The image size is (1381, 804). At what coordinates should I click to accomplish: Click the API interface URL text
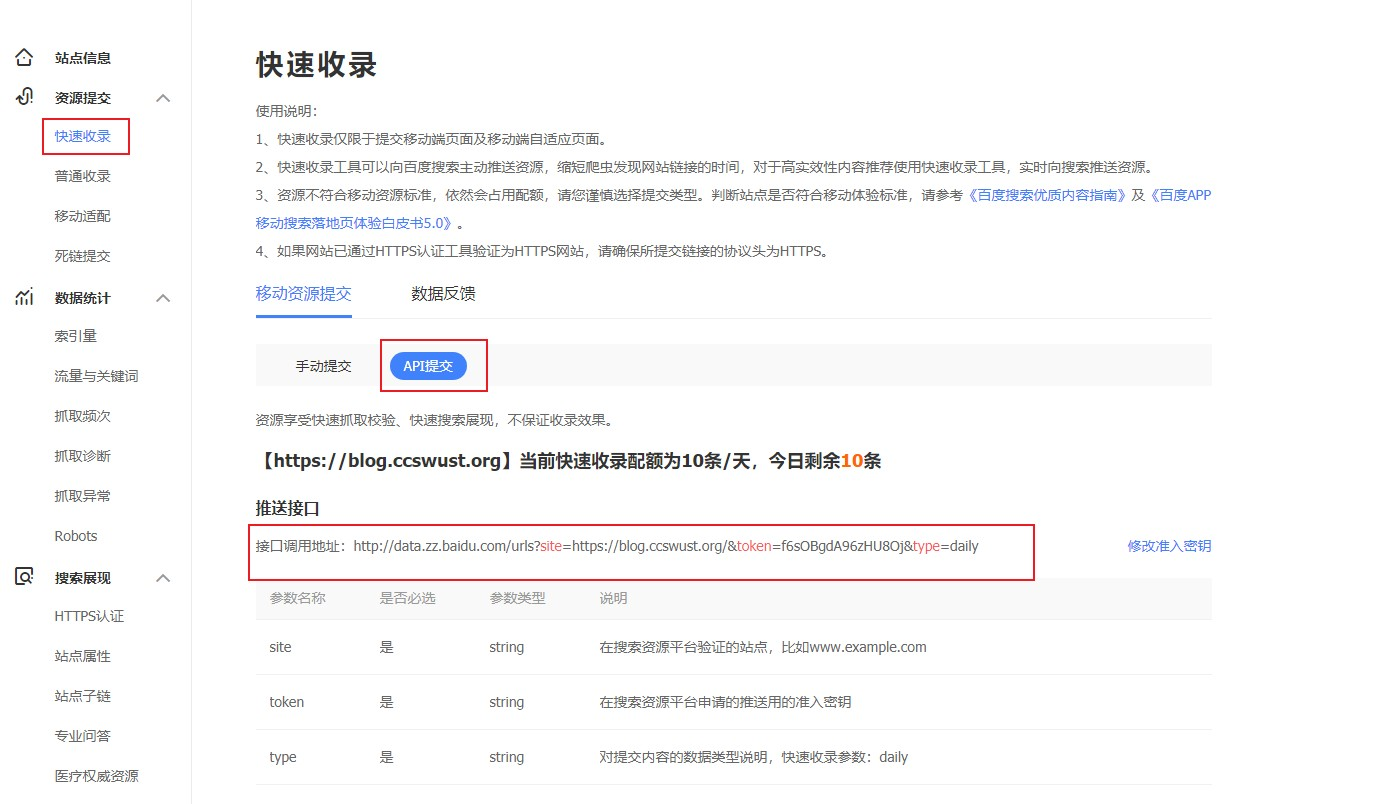[665, 547]
